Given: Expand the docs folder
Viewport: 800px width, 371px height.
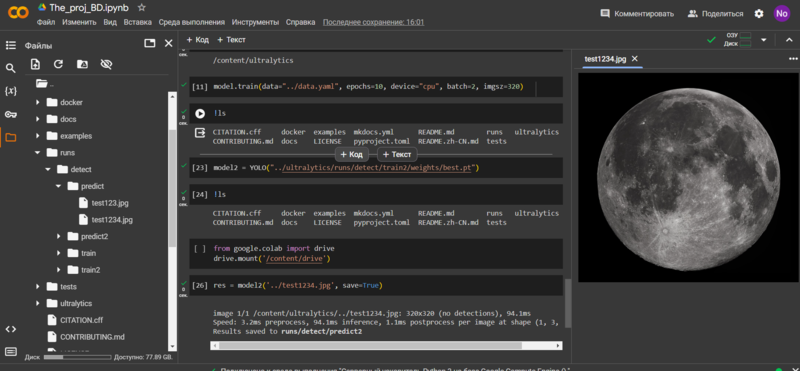Looking at the screenshot, I should tap(38, 119).
